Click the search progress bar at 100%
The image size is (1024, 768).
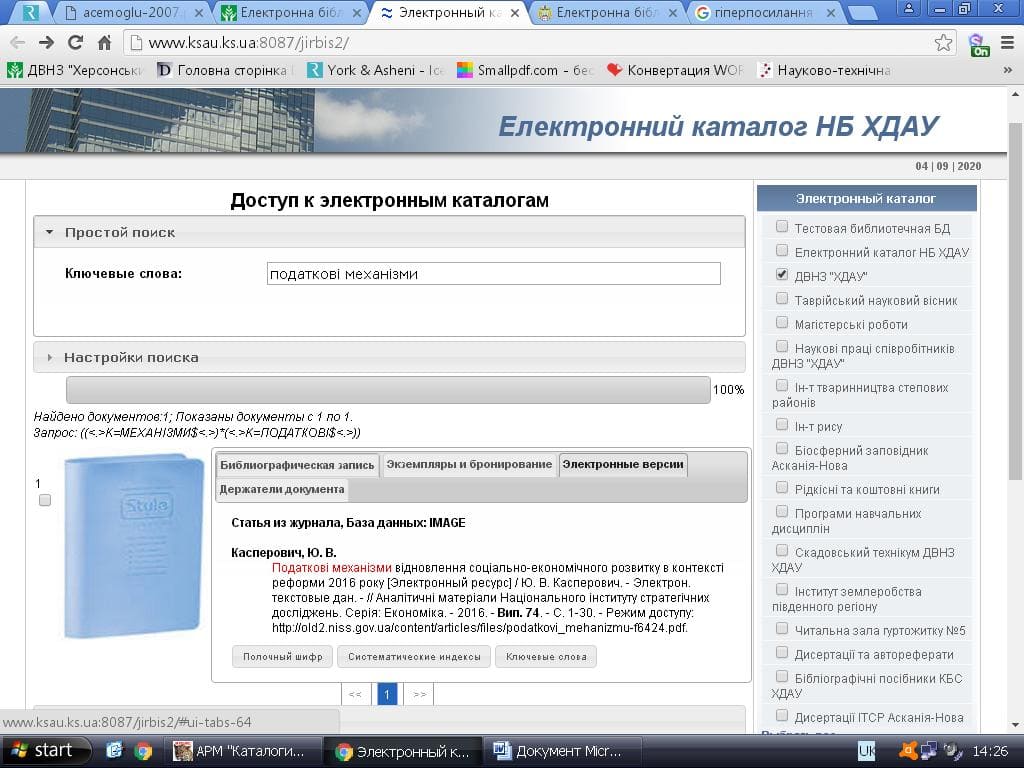tap(388, 390)
